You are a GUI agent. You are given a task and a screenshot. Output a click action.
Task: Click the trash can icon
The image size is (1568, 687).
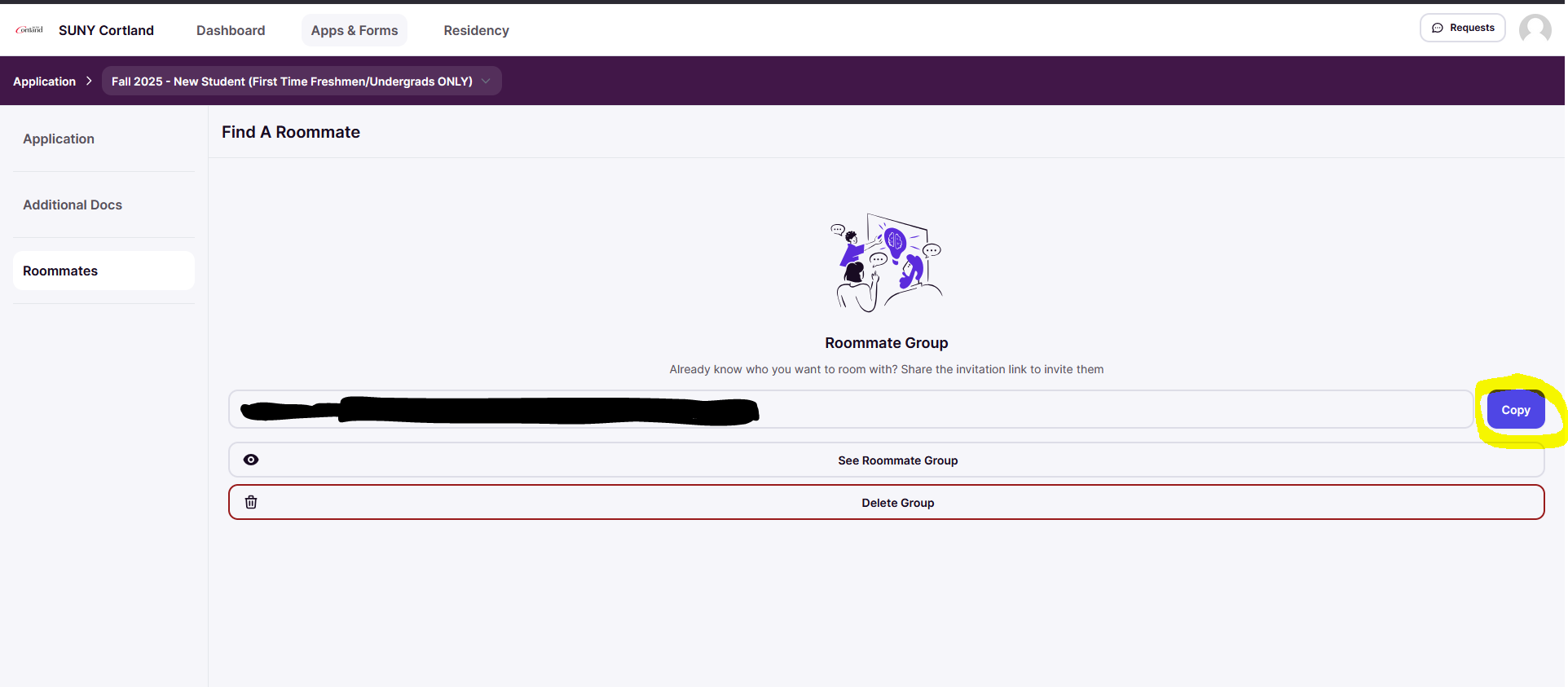[x=251, y=503]
